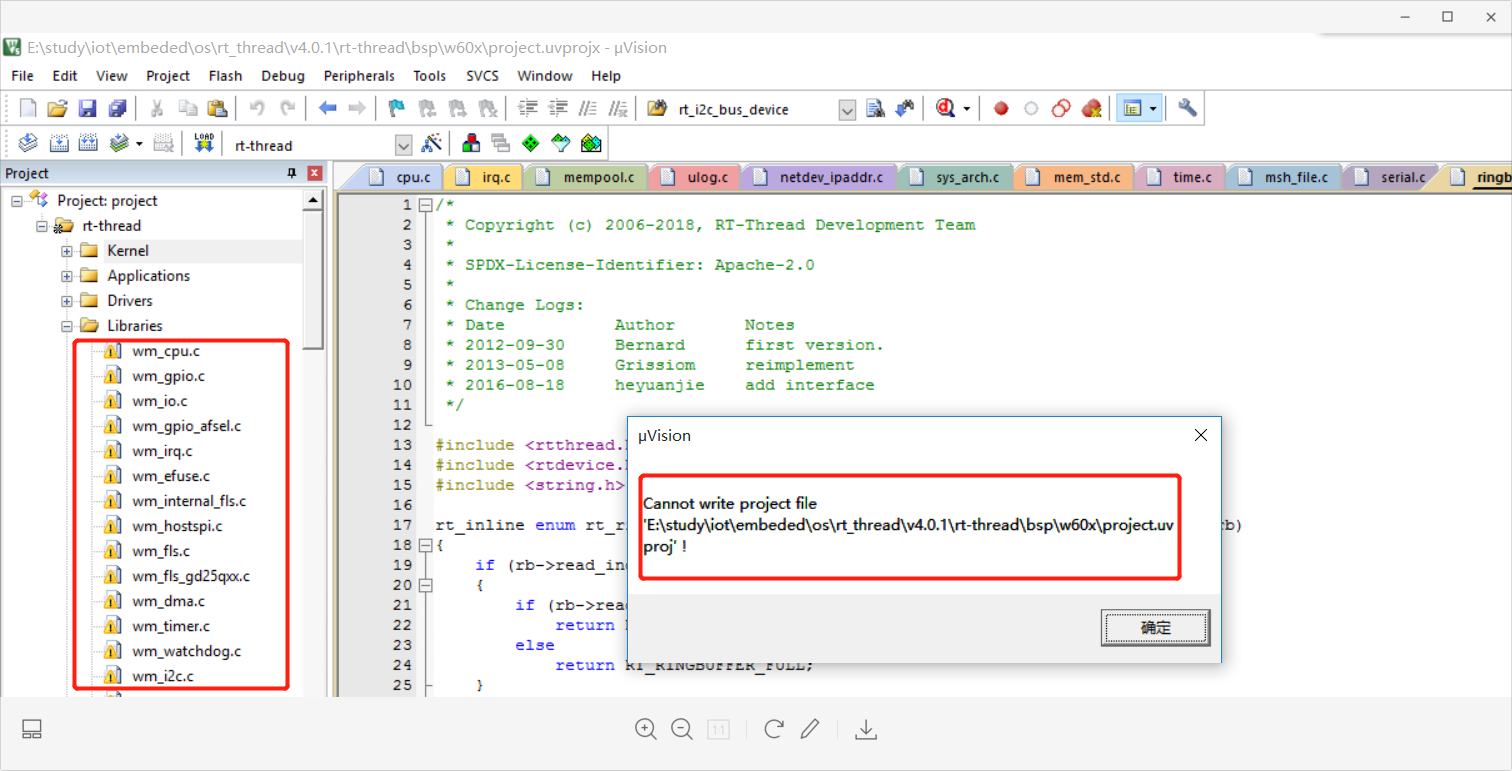Close the Project panel
The image size is (1512, 771).
[314, 174]
